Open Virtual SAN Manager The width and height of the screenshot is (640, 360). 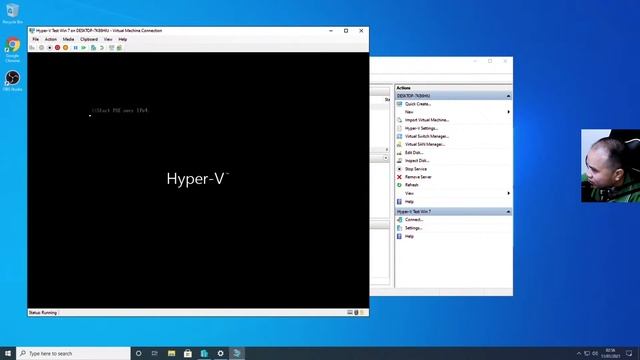(x=425, y=144)
